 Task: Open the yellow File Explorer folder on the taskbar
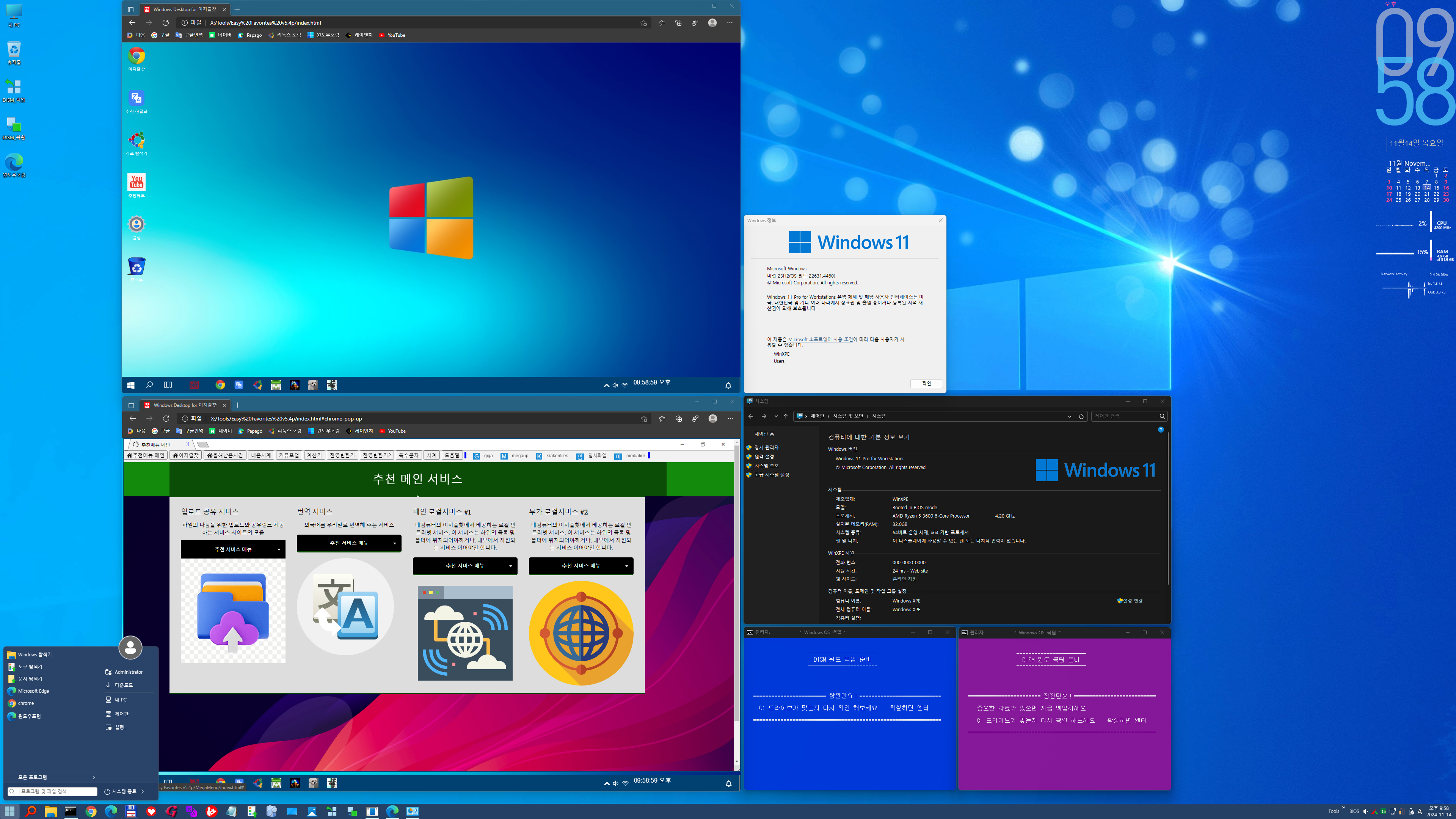(51, 811)
